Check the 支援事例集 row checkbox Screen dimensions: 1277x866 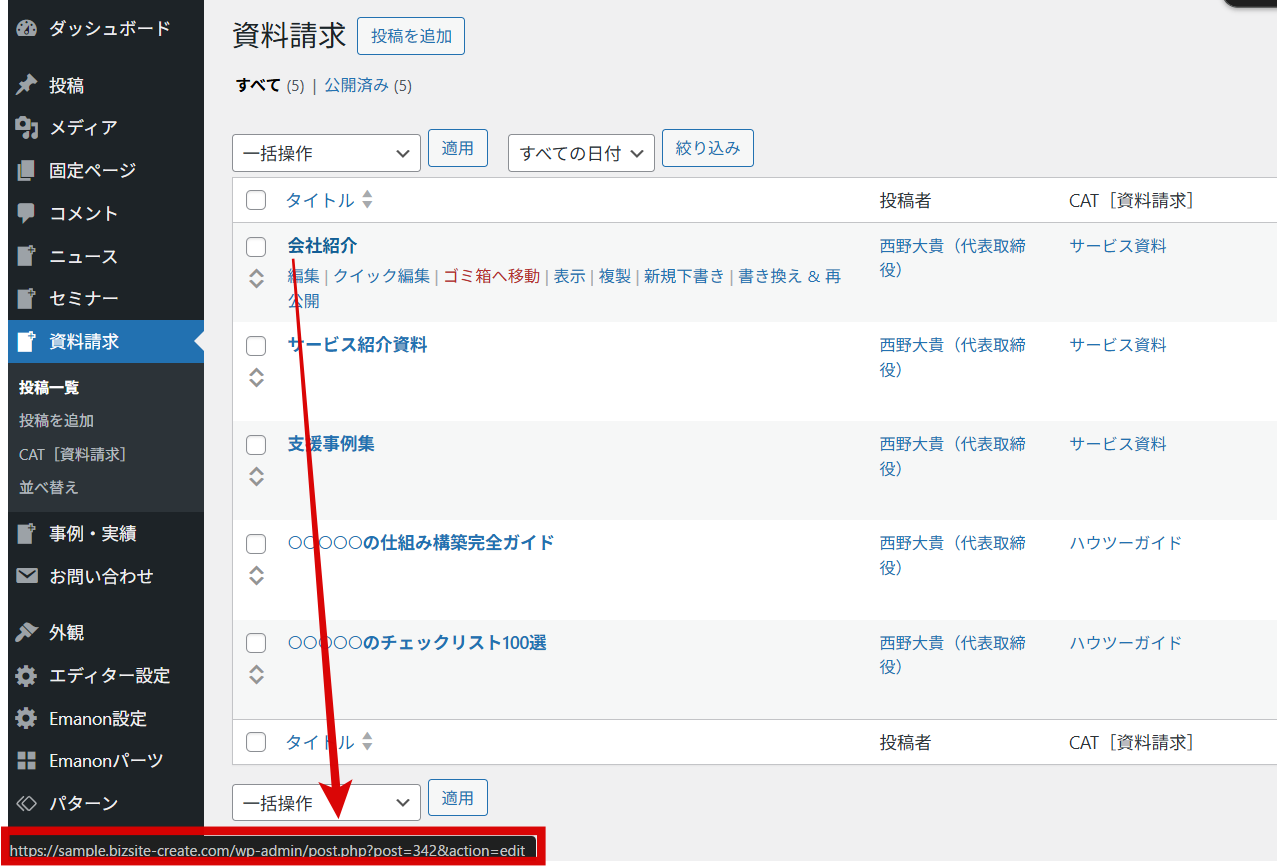(x=256, y=445)
